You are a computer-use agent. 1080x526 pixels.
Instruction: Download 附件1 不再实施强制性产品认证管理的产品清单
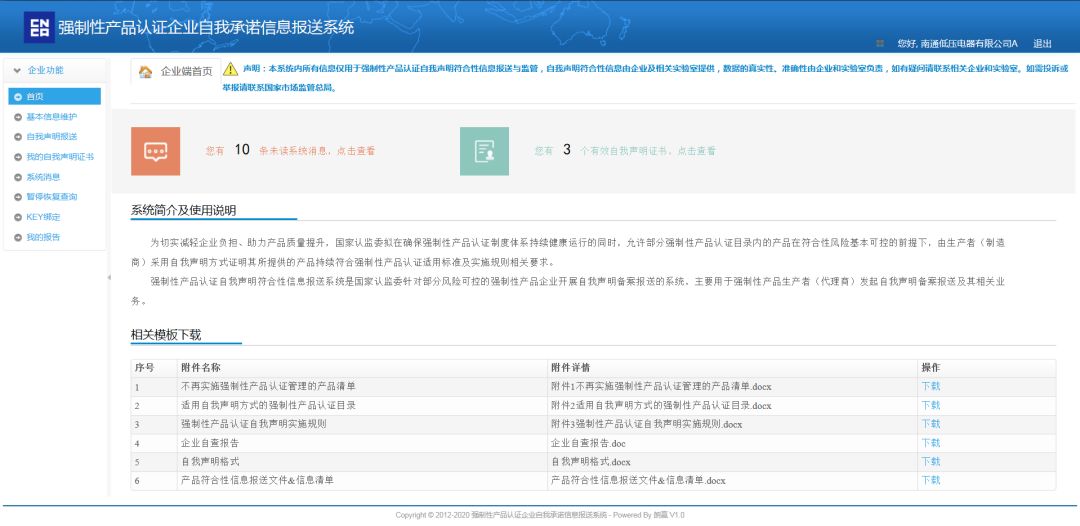(x=930, y=386)
